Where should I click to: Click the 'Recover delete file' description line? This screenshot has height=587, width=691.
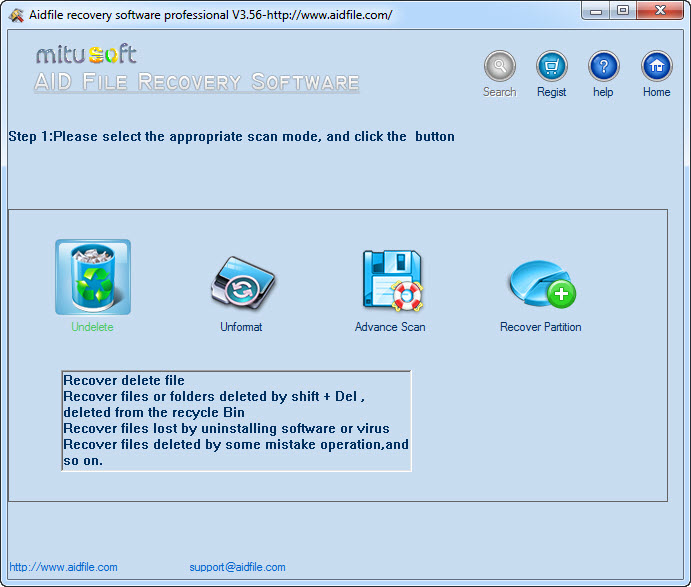pos(124,380)
